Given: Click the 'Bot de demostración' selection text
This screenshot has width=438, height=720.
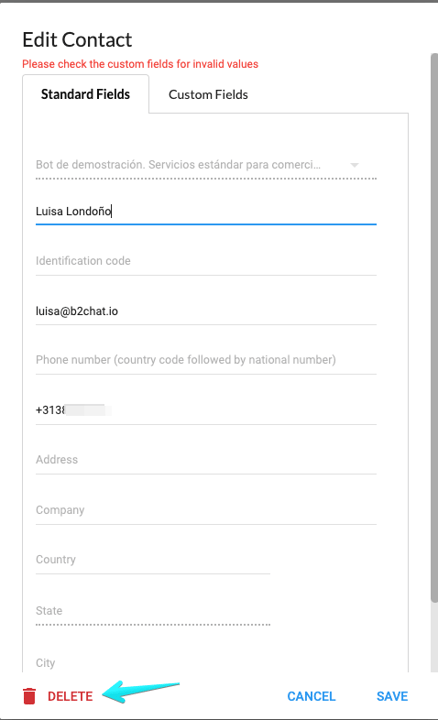Looking at the screenshot, I should click(178, 165).
